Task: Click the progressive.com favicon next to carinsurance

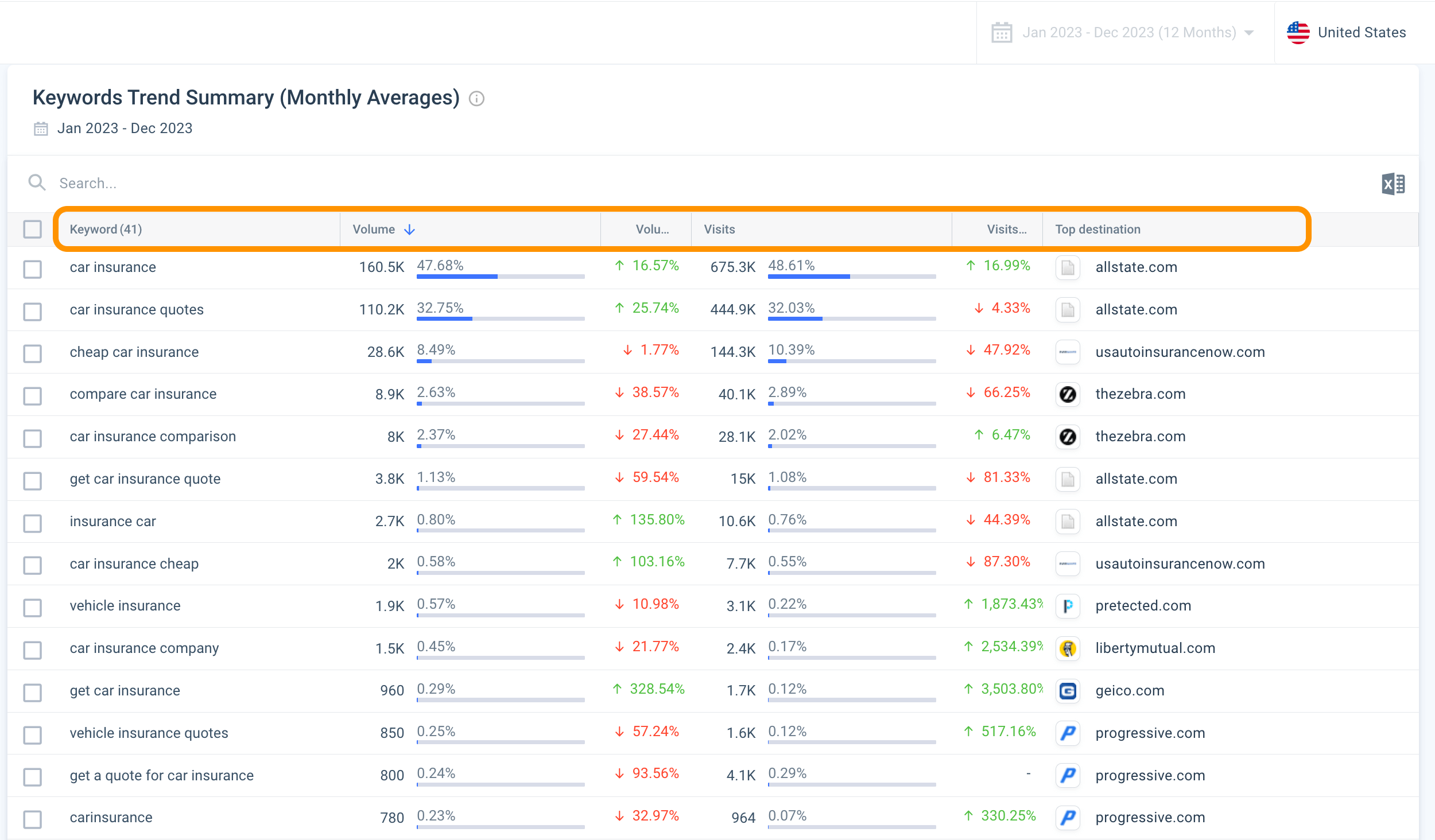Action: (x=1068, y=818)
